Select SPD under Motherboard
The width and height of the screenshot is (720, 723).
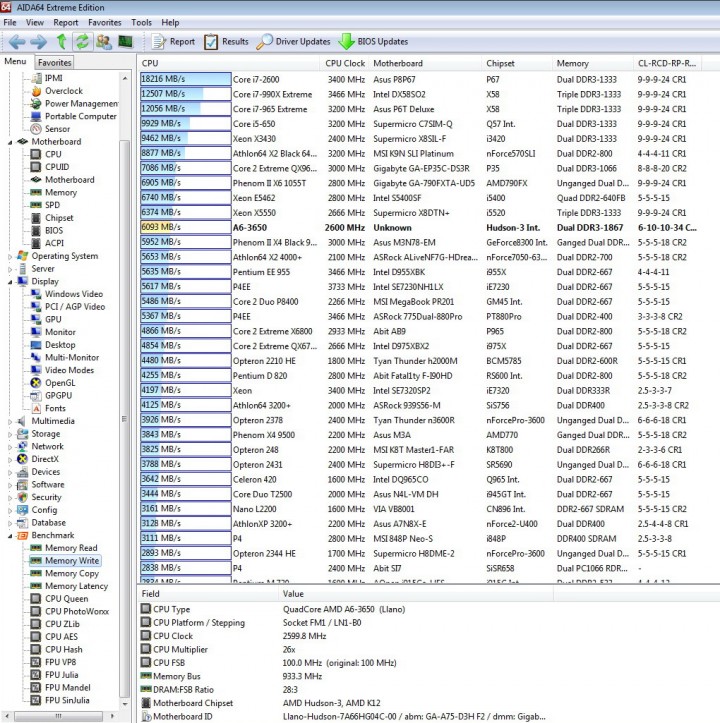pyautogui.click(x=52, y=205)
